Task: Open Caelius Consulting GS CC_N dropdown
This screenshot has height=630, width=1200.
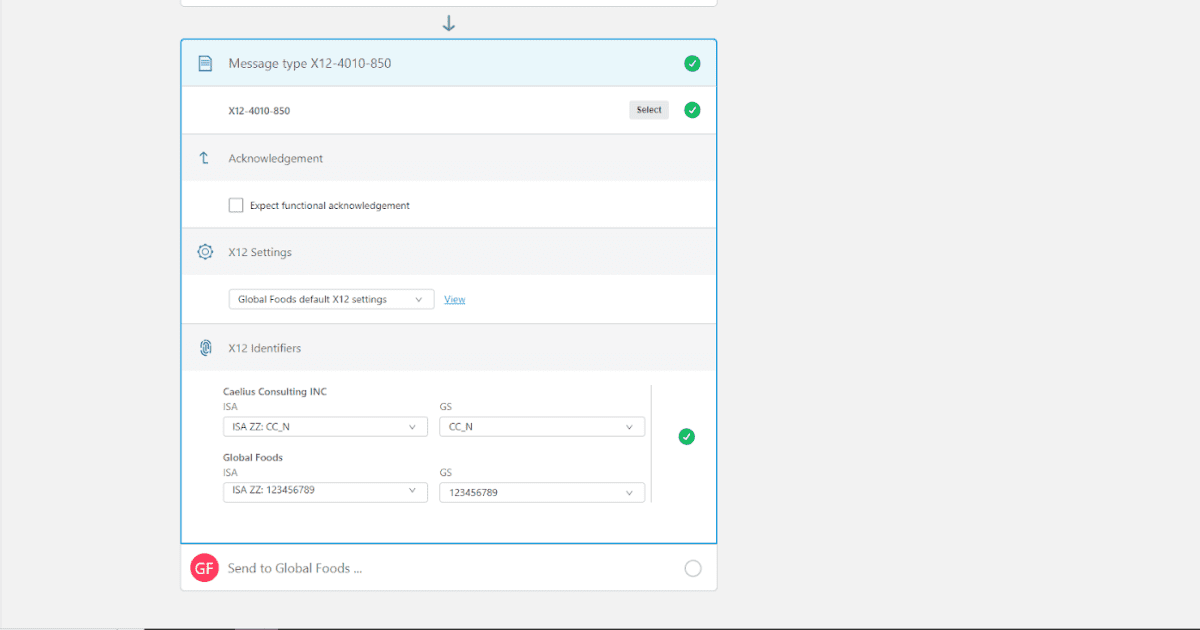Action: pyautogui.click(x=542, y=427)
